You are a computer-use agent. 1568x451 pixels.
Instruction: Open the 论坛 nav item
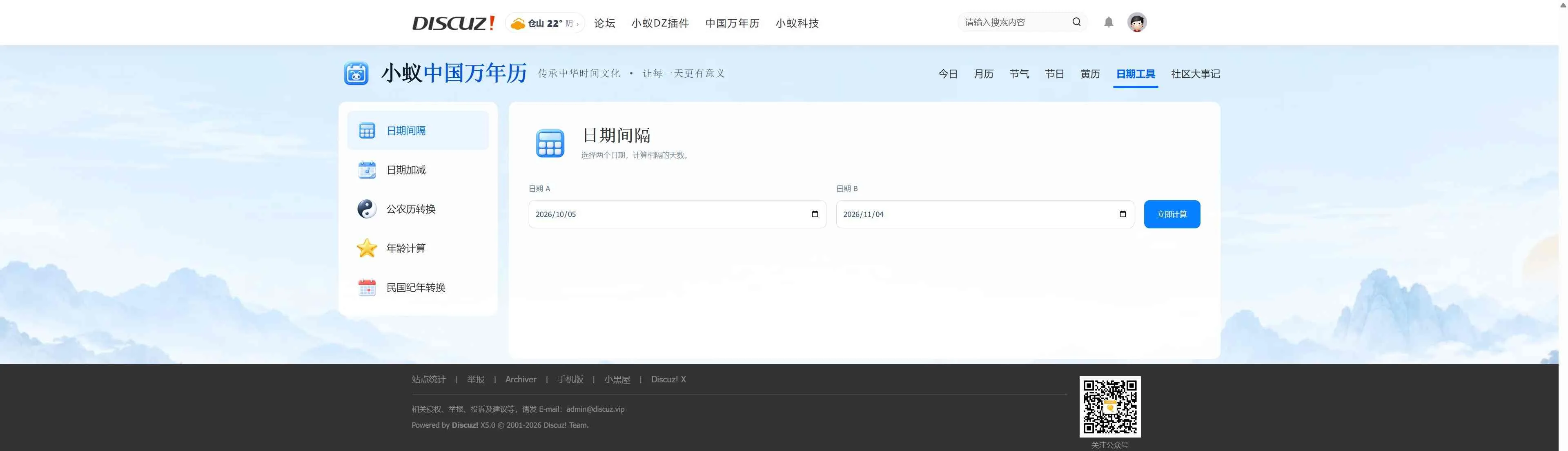604,23
